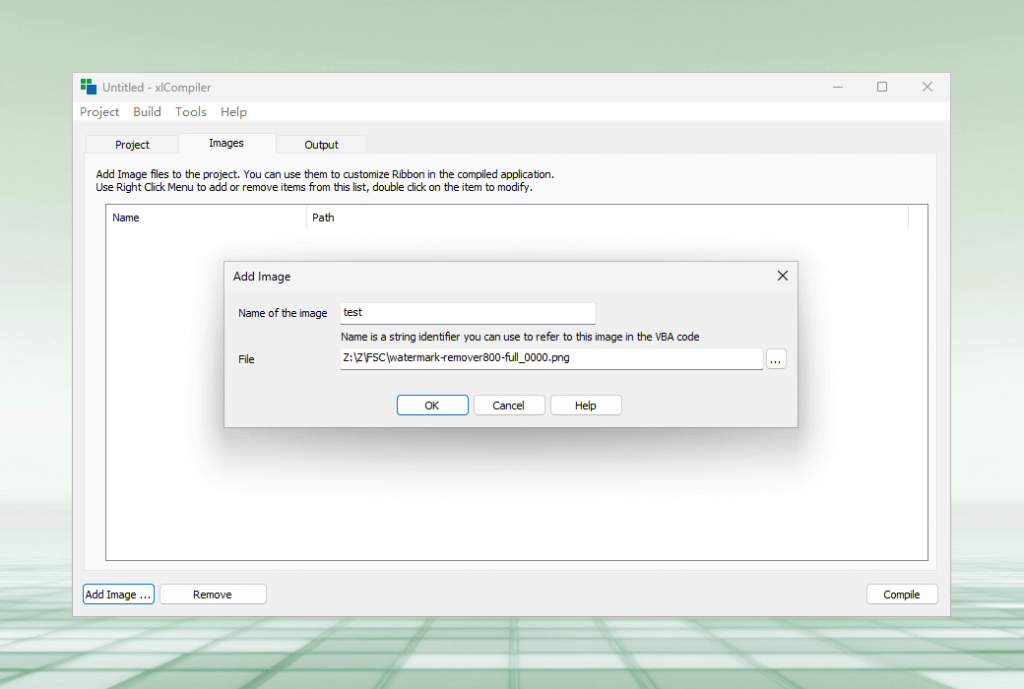The height and width of the screenshot is (689, 1024).
Task: Open the Tools menu
Action: [x=190, y=112]
